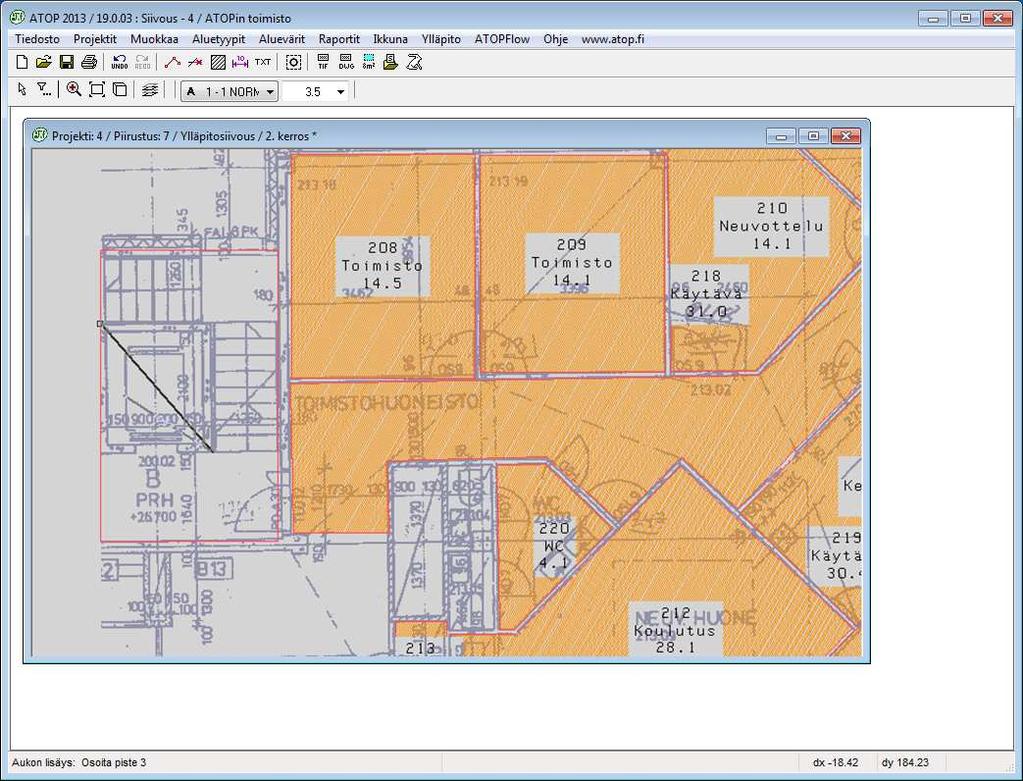Open the www.atop.fi menu link
This screenshot has height=781, width=1023.
[613, 39]
